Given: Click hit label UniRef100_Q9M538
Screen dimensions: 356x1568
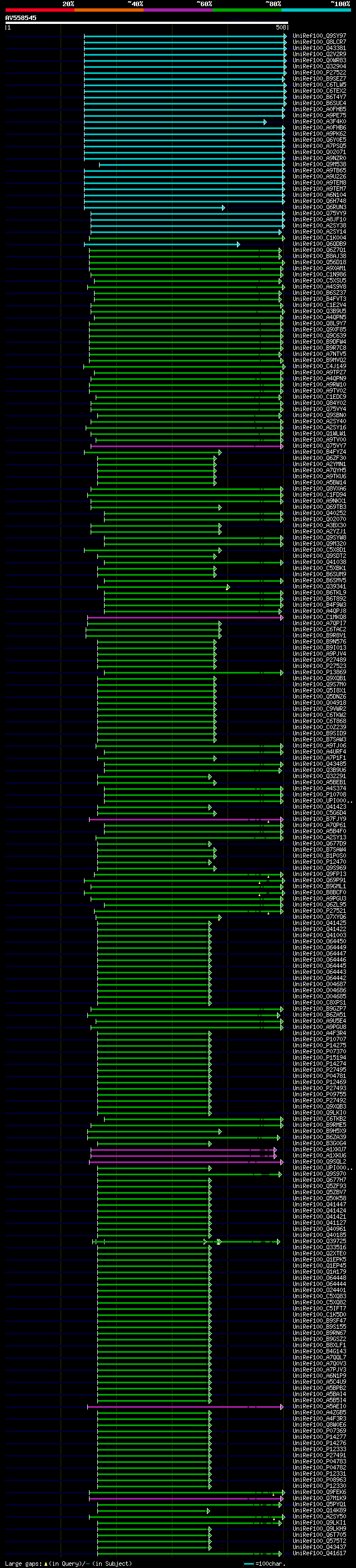Looking at the screenshot, I should pos(319,164).
